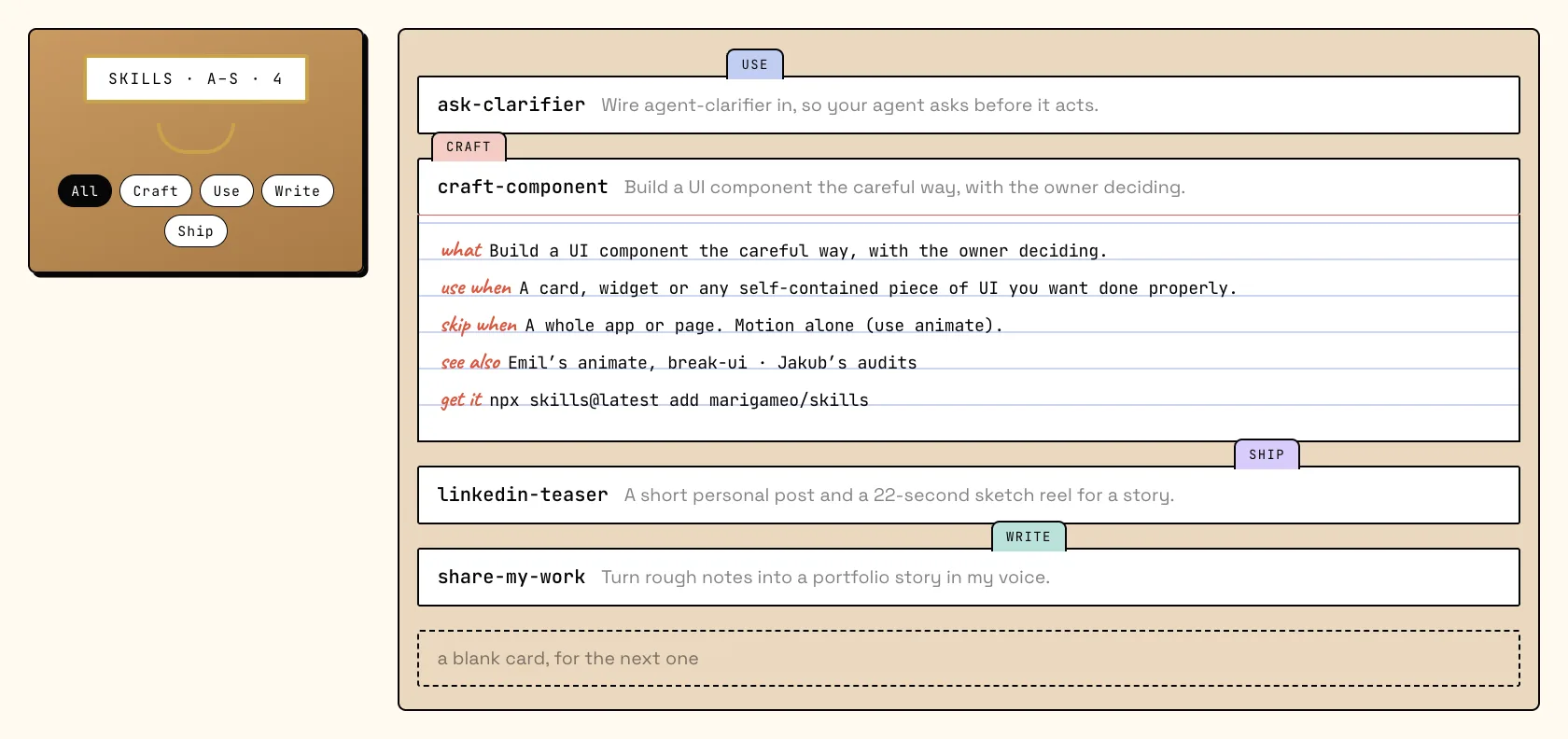Click the 'skip when' line about whole apps
Image resolution: width=1568 pixels, height=739 pixels.
(x=721, y=326)
